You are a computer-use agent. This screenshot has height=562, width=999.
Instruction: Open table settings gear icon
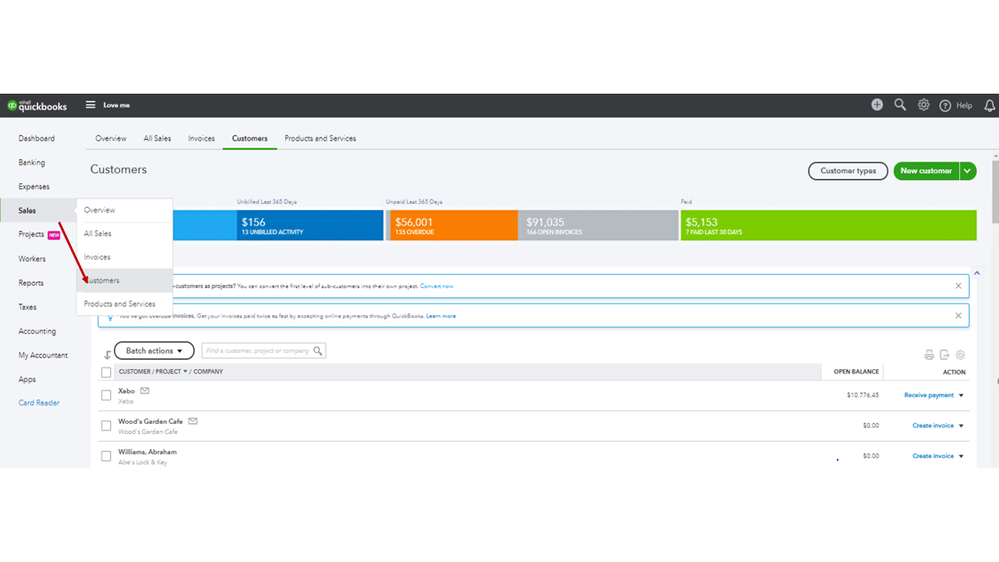(x=960, y=355)
